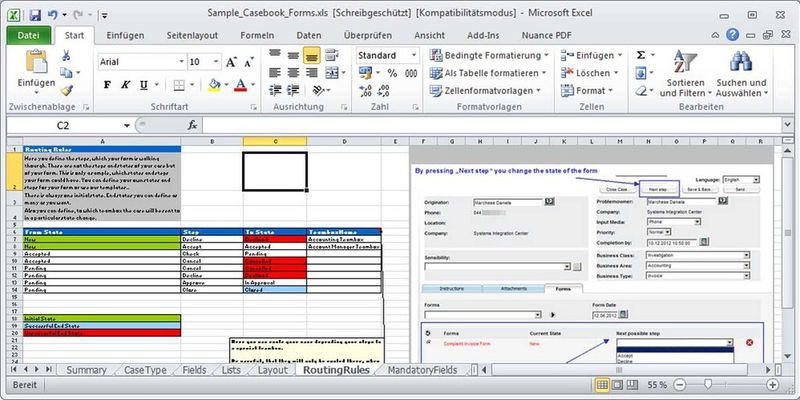Click decrease decimal places icon

coord(383,91)
